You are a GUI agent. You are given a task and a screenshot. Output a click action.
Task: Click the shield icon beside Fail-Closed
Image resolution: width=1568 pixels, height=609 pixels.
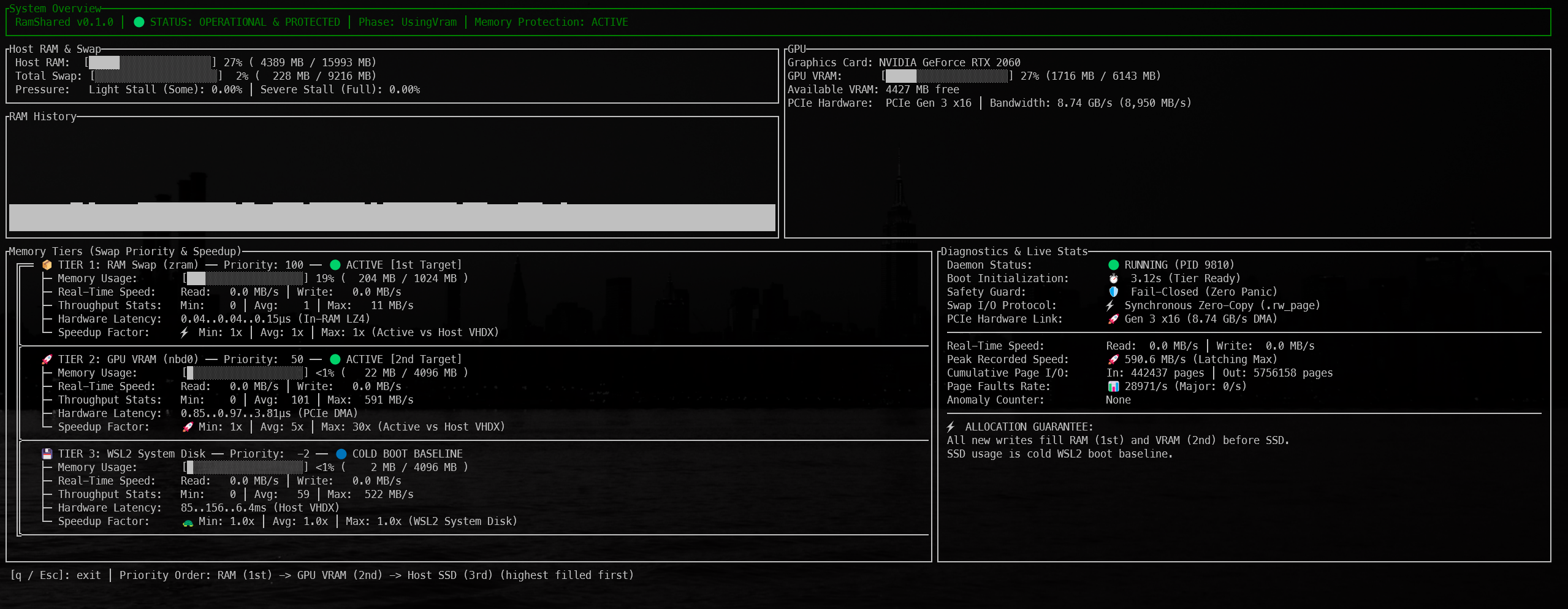coord(1114,292)
